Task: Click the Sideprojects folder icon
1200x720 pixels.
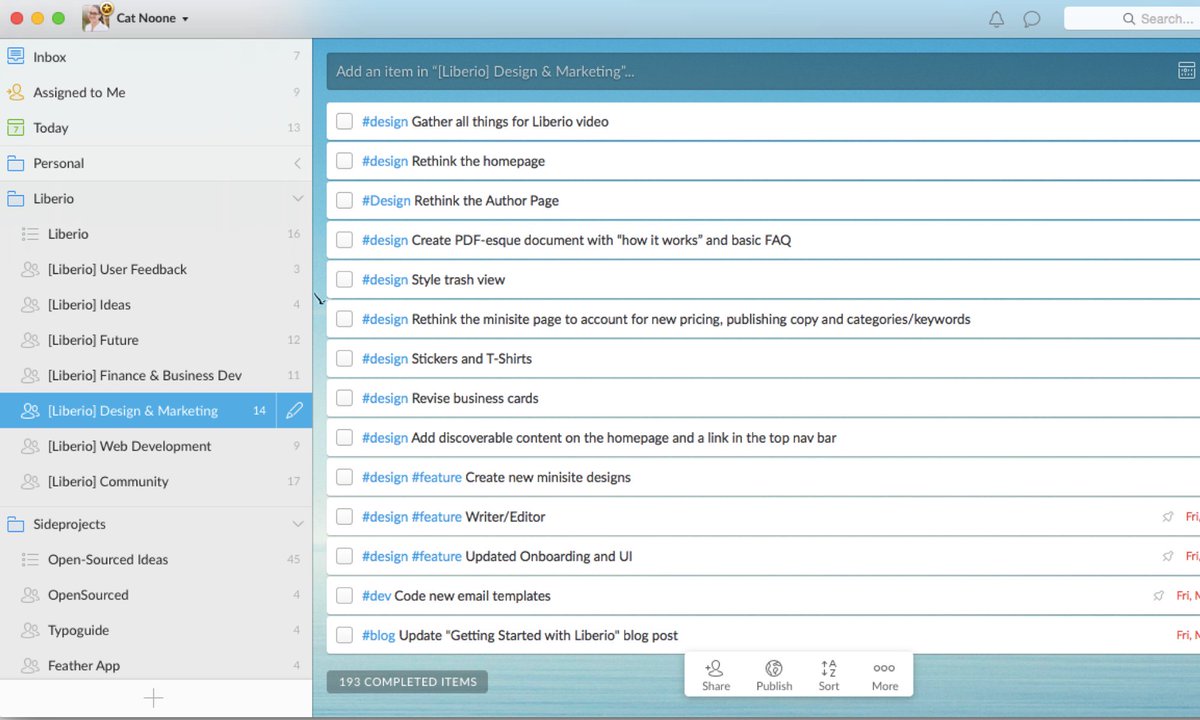Action: coord(15,524)
